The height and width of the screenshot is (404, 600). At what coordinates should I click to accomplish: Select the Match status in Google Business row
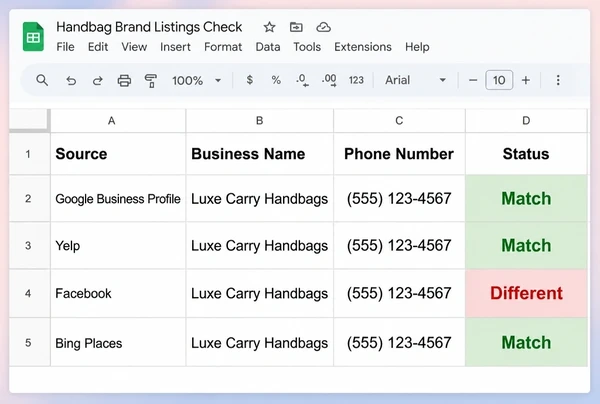click(x=526, y=199)
